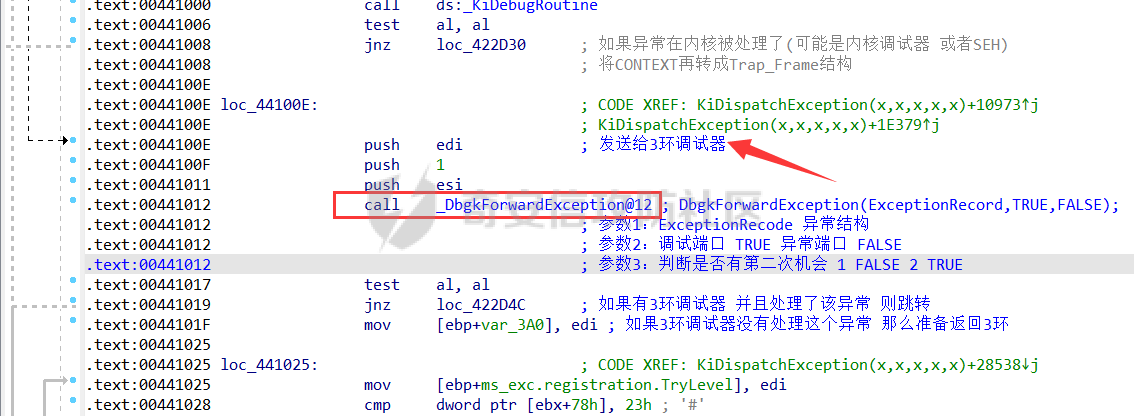Image resolution: width=1134 pixels, height=416 pixels.
Task: Toggle breakpoint dot at 0044100F push 1
Action: (73, 160)
